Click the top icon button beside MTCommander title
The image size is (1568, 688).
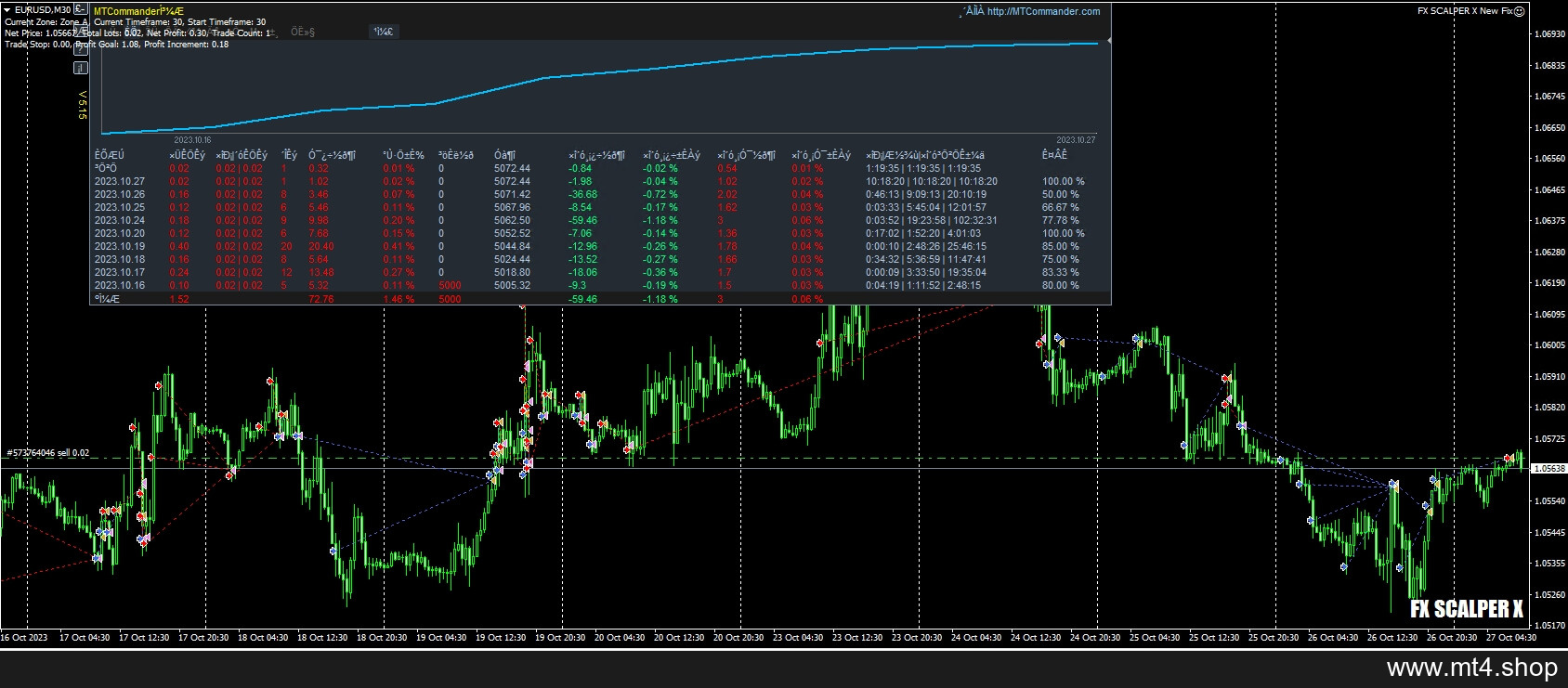(81, 9)
